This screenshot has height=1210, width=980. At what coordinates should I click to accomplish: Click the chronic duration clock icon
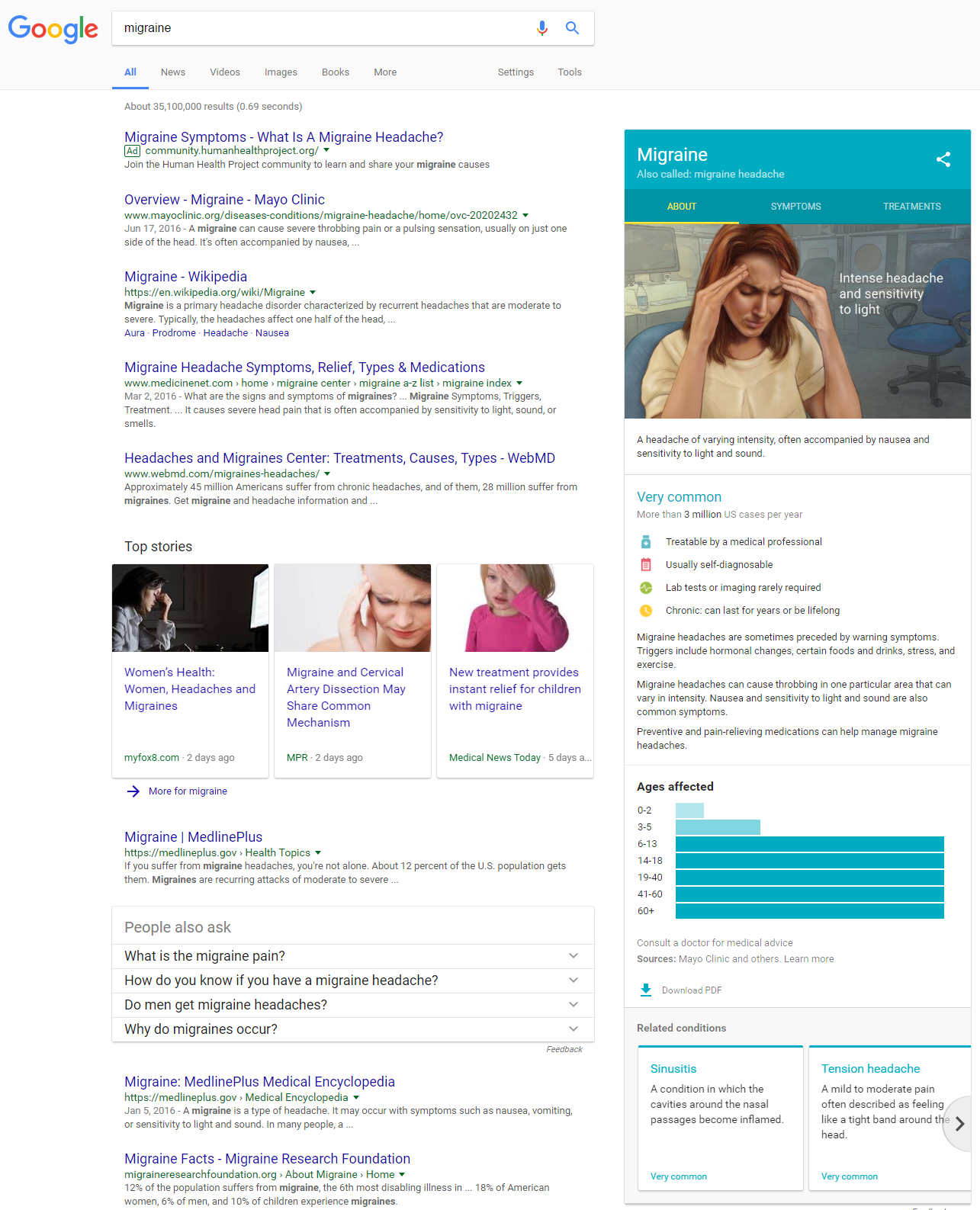point(646,611)
